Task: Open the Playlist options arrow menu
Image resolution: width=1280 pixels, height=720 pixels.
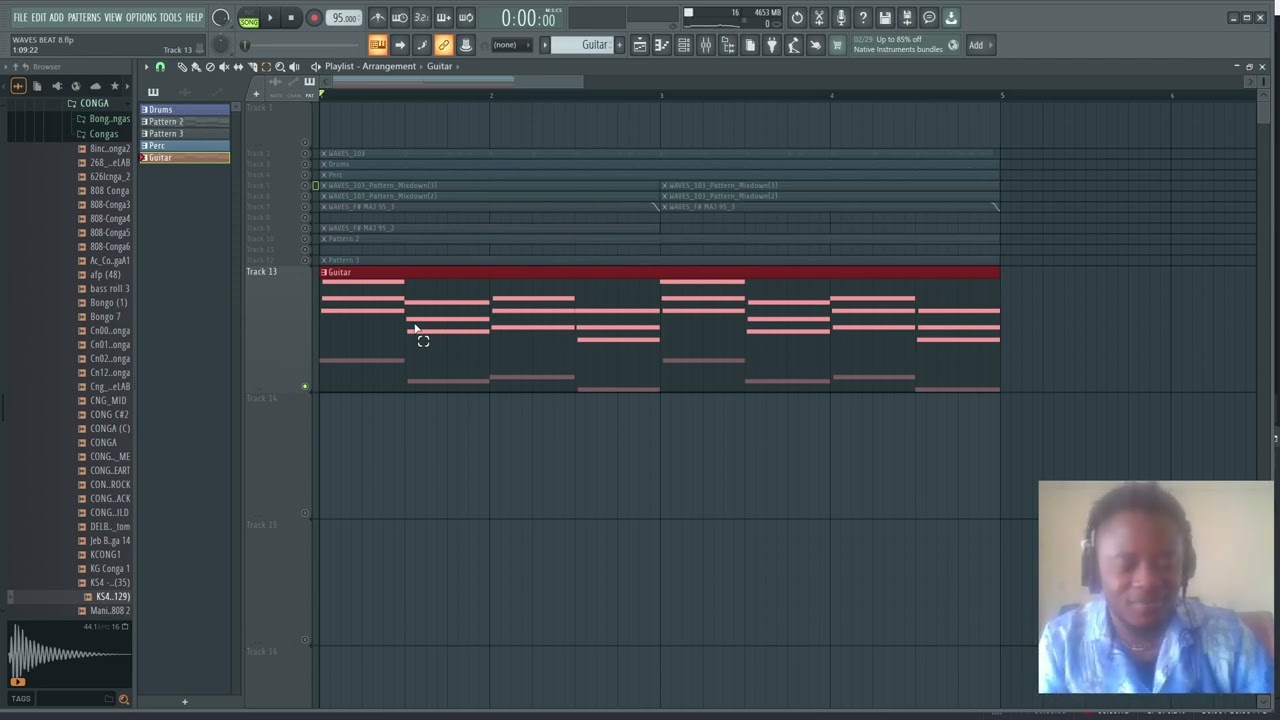Action: point(146,67)
